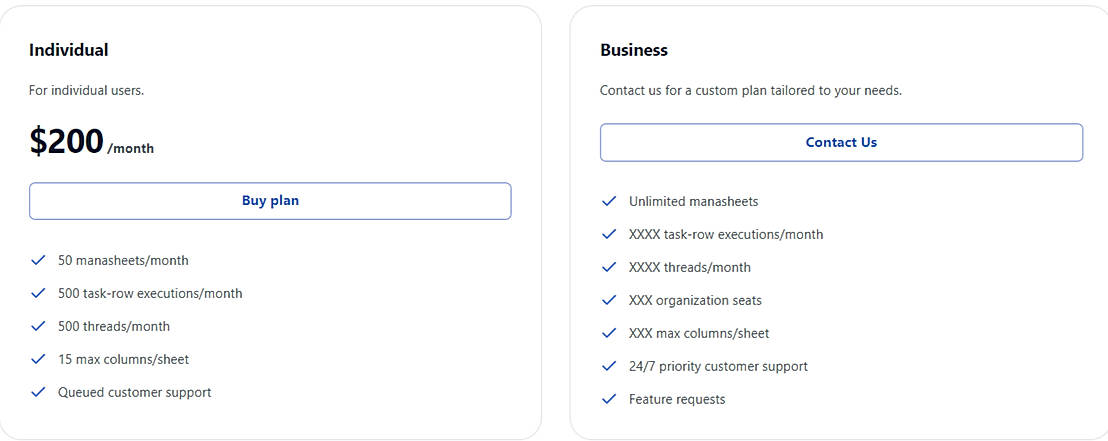Click checkmark beside 50 manasheets/month
Screen dimensions: 1108x441
pos(38,260)
